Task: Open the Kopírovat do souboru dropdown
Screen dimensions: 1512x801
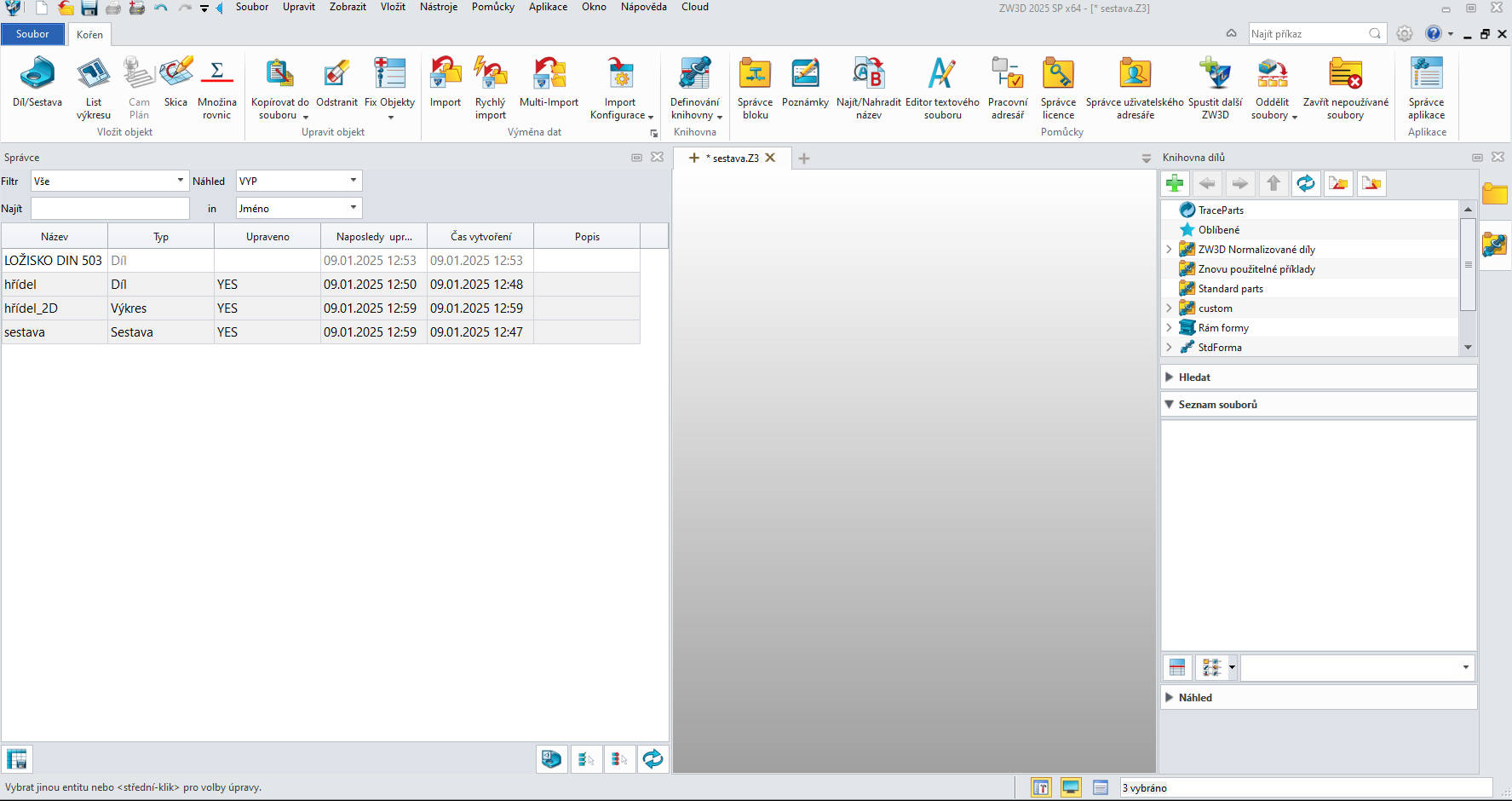Action: pyautogui.click(x=306, y=118)
